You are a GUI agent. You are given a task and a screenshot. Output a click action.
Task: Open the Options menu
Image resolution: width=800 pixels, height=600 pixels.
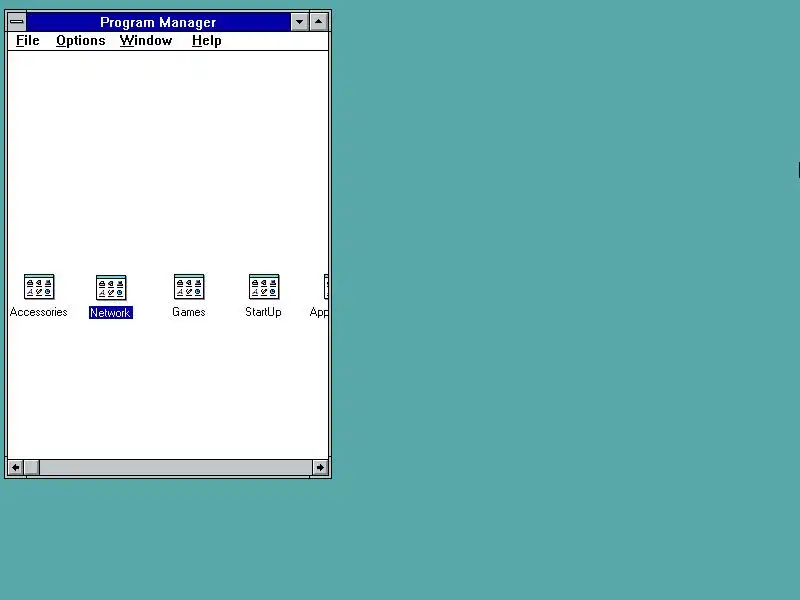click(81, 41)
